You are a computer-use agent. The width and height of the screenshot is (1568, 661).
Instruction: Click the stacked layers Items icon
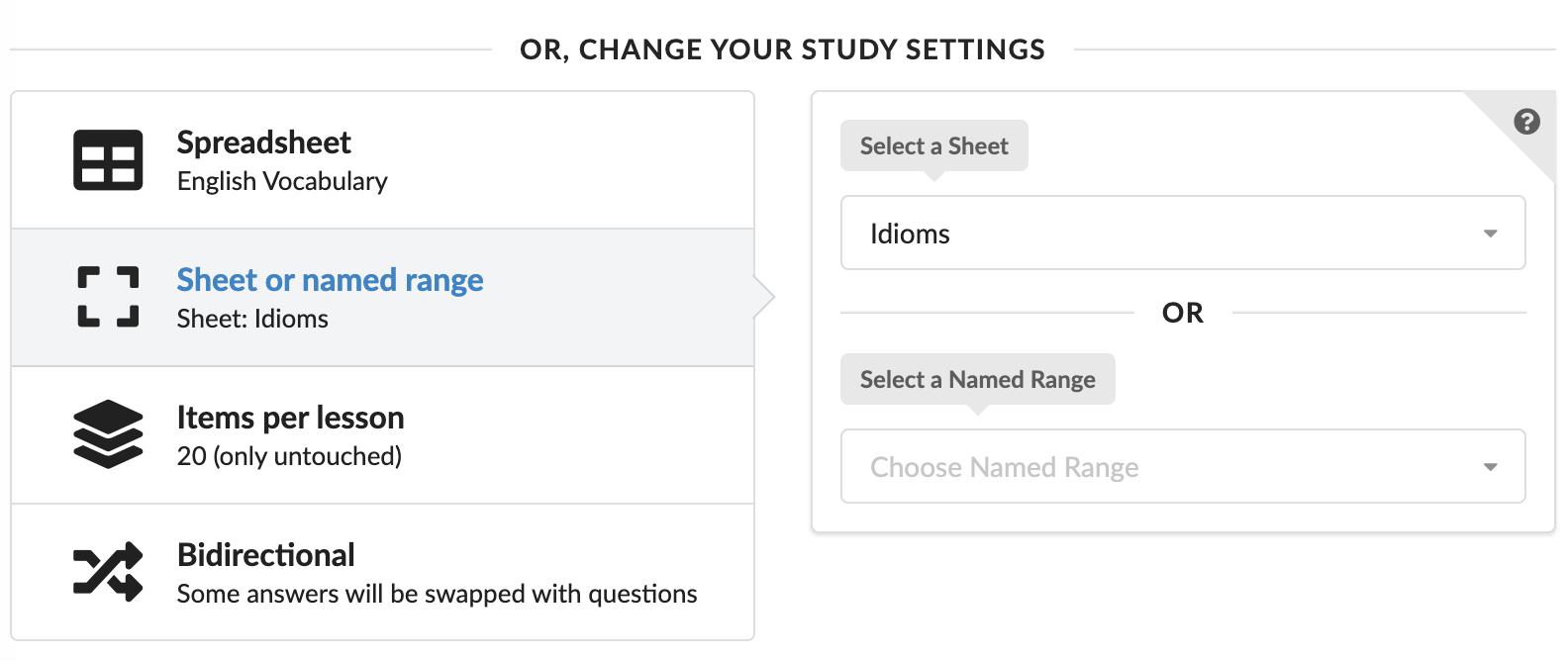click(108, 434)
